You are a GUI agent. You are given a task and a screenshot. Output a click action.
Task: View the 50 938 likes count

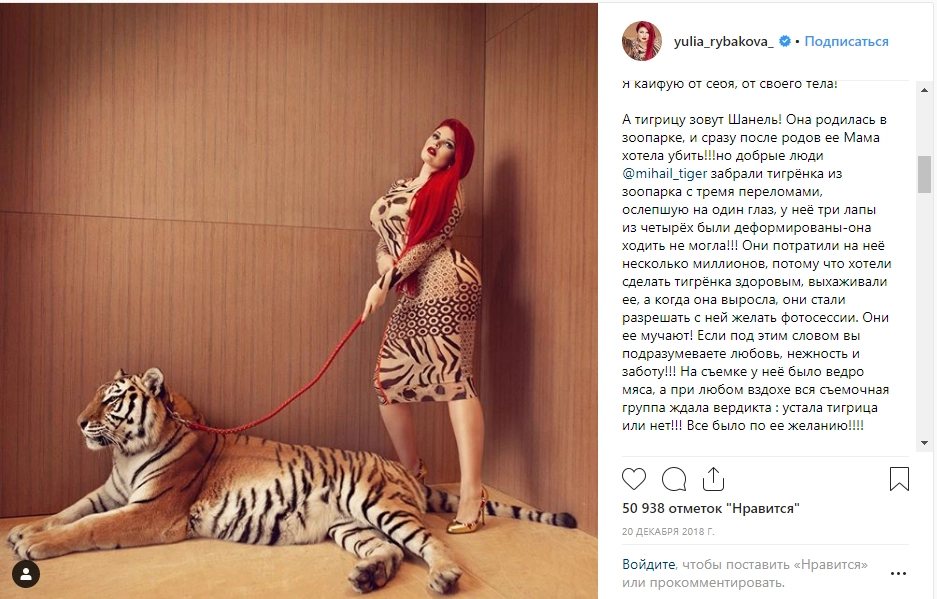click(711, 509)
